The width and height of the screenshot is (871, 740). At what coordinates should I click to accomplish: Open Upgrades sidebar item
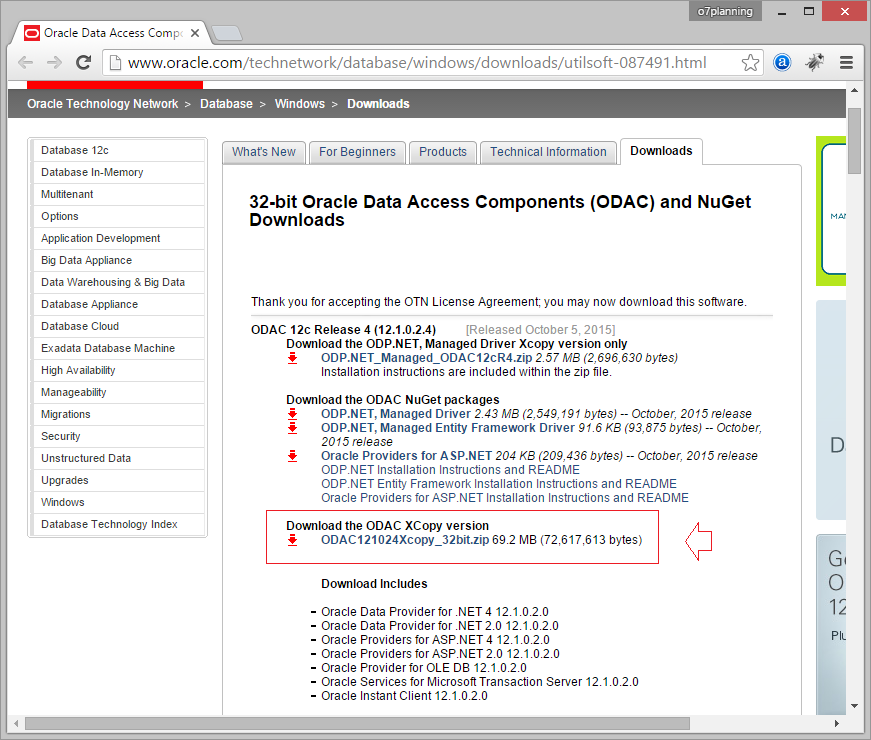(x=118, y=481)
